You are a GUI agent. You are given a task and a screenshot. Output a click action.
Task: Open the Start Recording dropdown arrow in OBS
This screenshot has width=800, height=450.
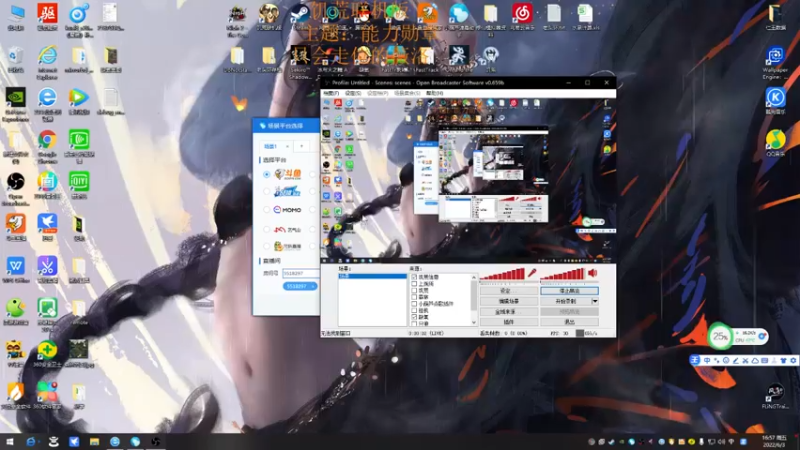(x=595, y=301)
